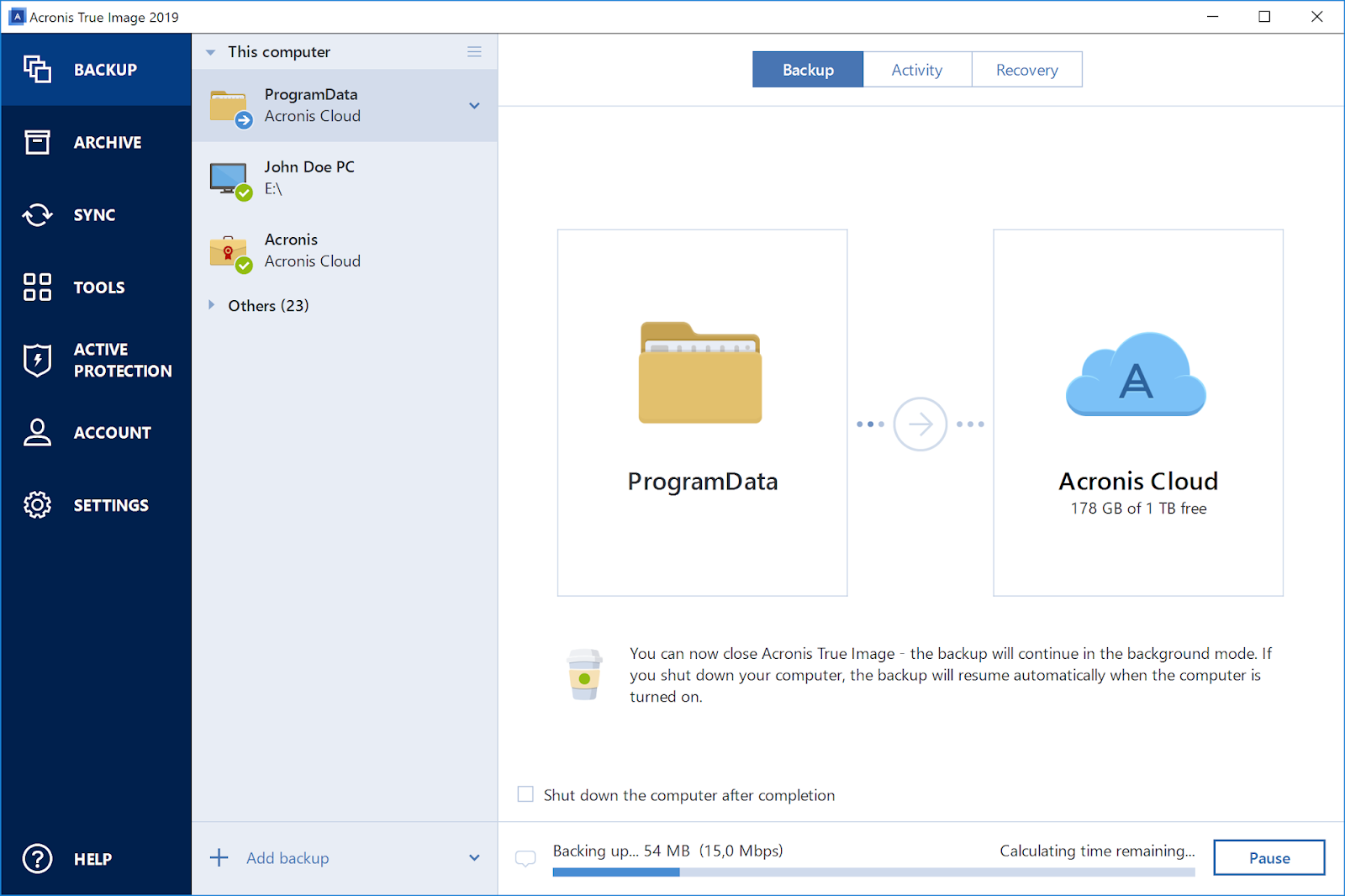Open the ARCHIVE menu item
This screenshot has height=896, width=1345.
(x=108, y=142)
